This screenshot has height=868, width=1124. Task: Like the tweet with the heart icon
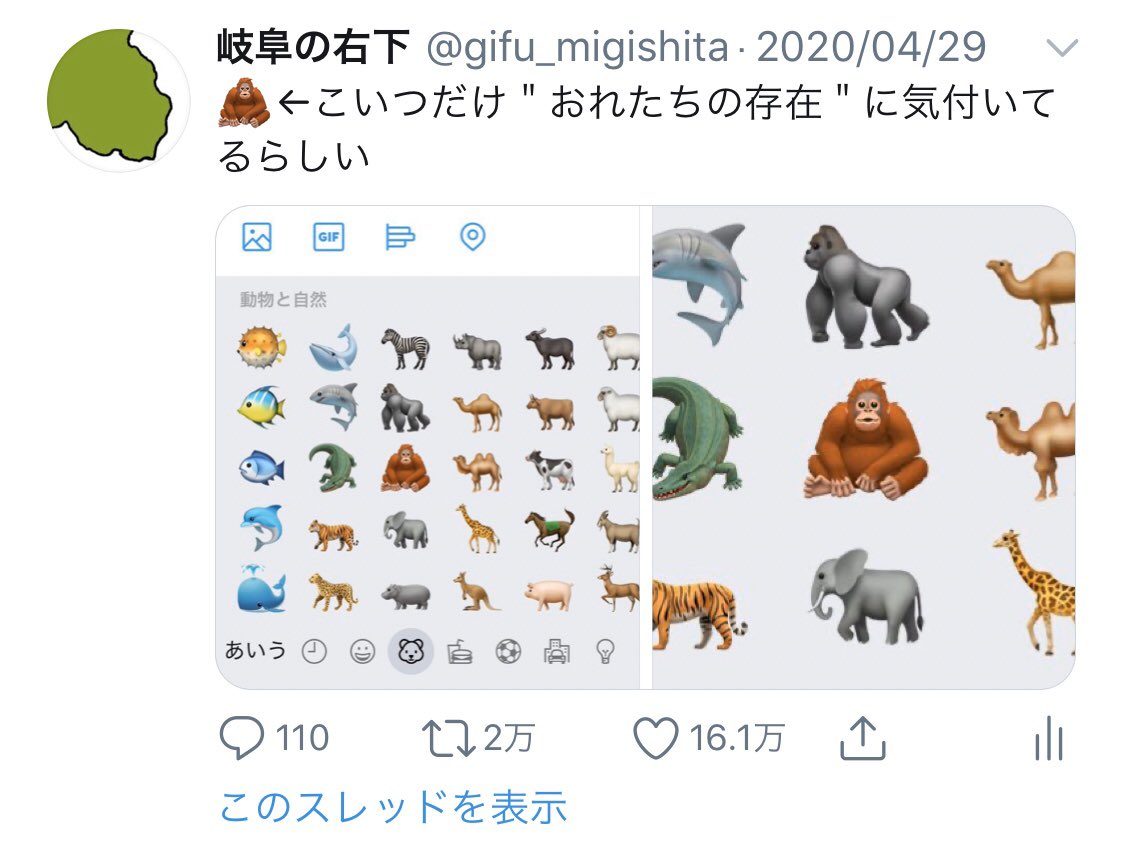coord(655,738)
